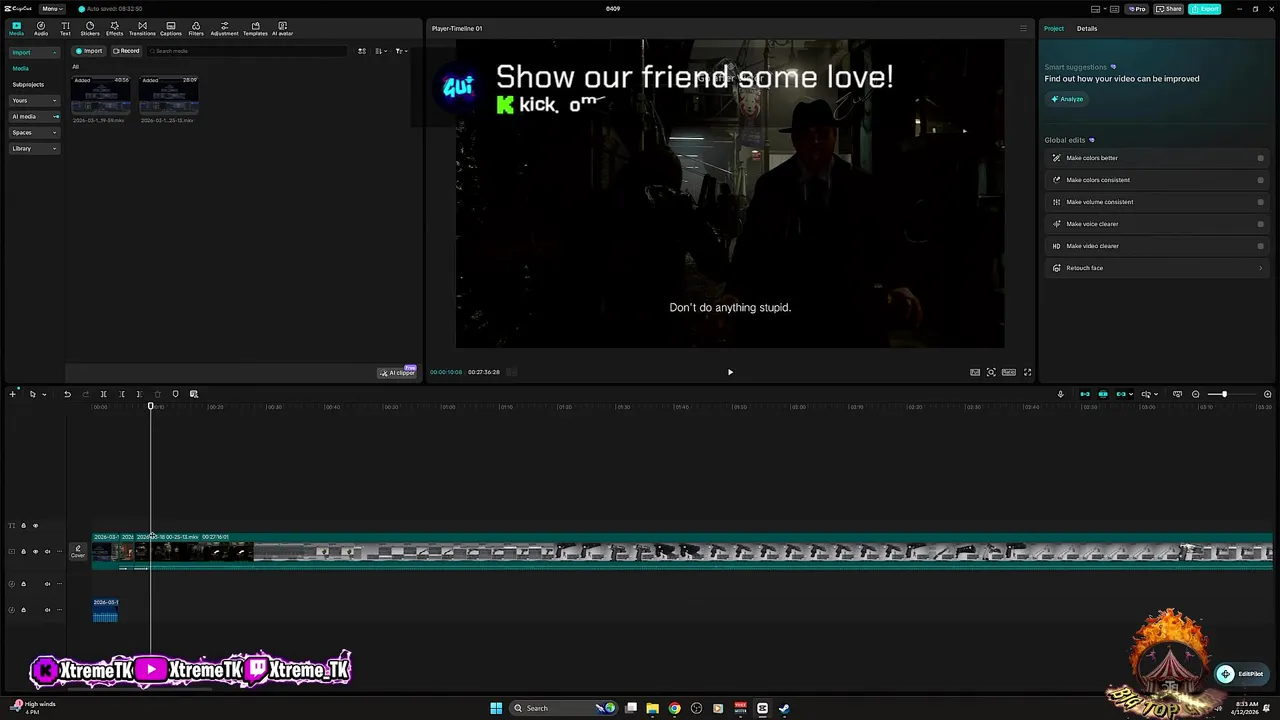Select Subprojects in the sidebar
Screen dimensions: 1280x720
[28, 84]
